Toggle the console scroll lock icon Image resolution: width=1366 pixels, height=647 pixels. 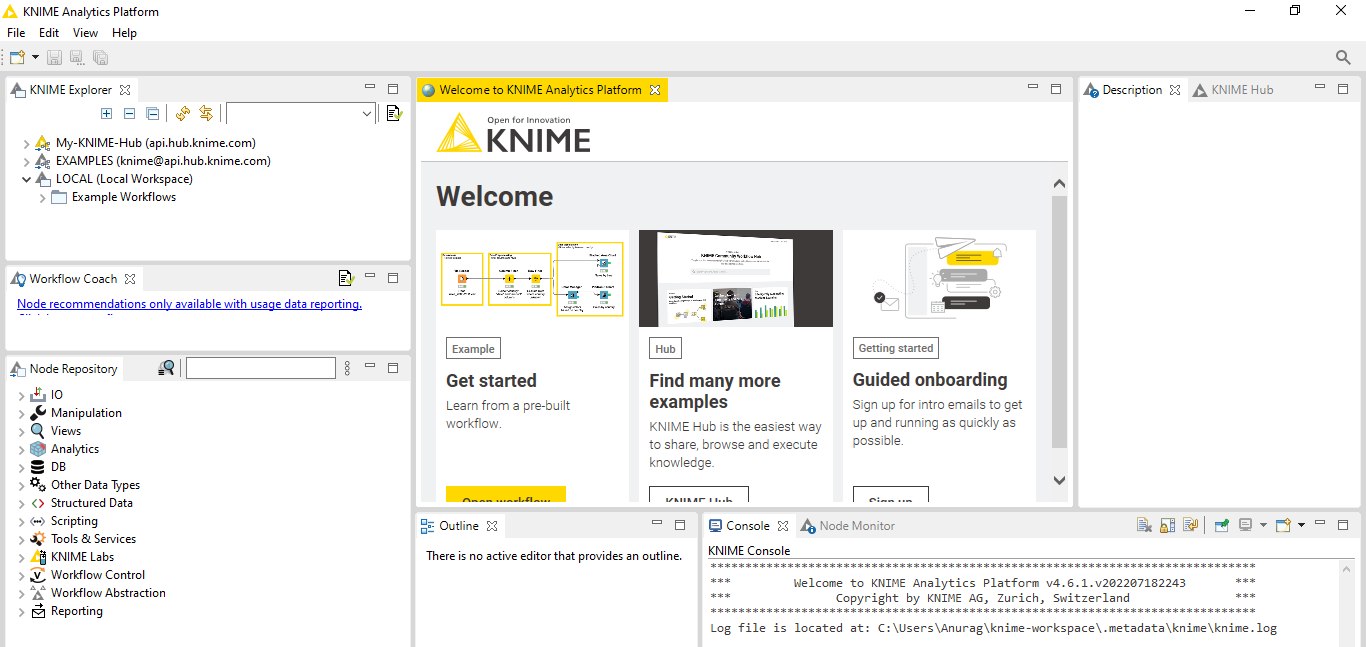tap(1168, 525)
